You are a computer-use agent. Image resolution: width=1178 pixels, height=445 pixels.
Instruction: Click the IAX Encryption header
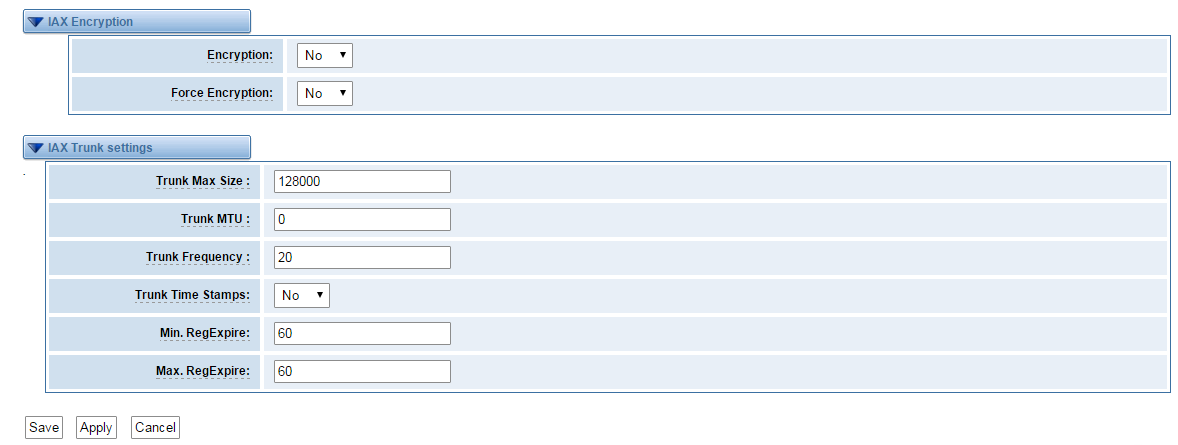137,22
